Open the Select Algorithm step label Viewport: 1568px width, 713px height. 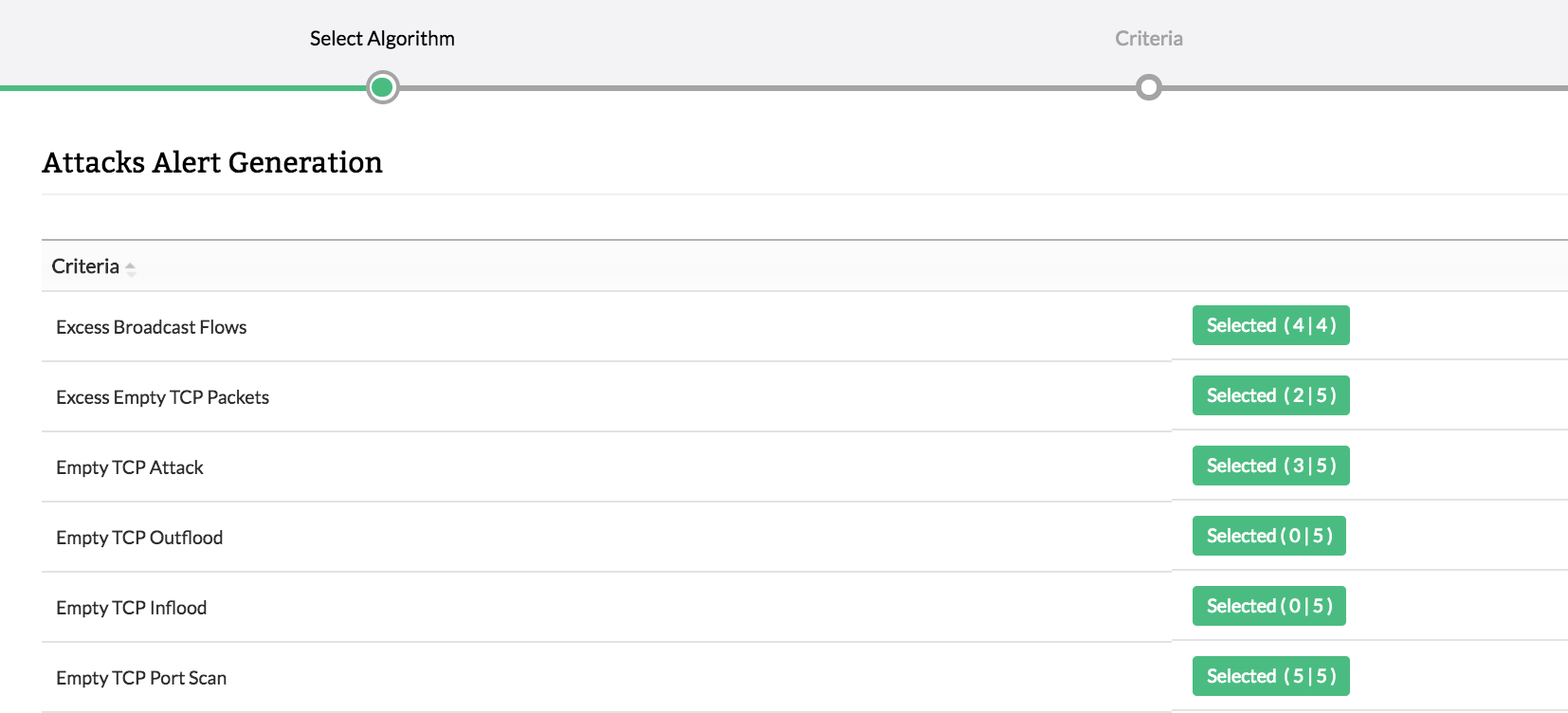[x=382, y=39]
